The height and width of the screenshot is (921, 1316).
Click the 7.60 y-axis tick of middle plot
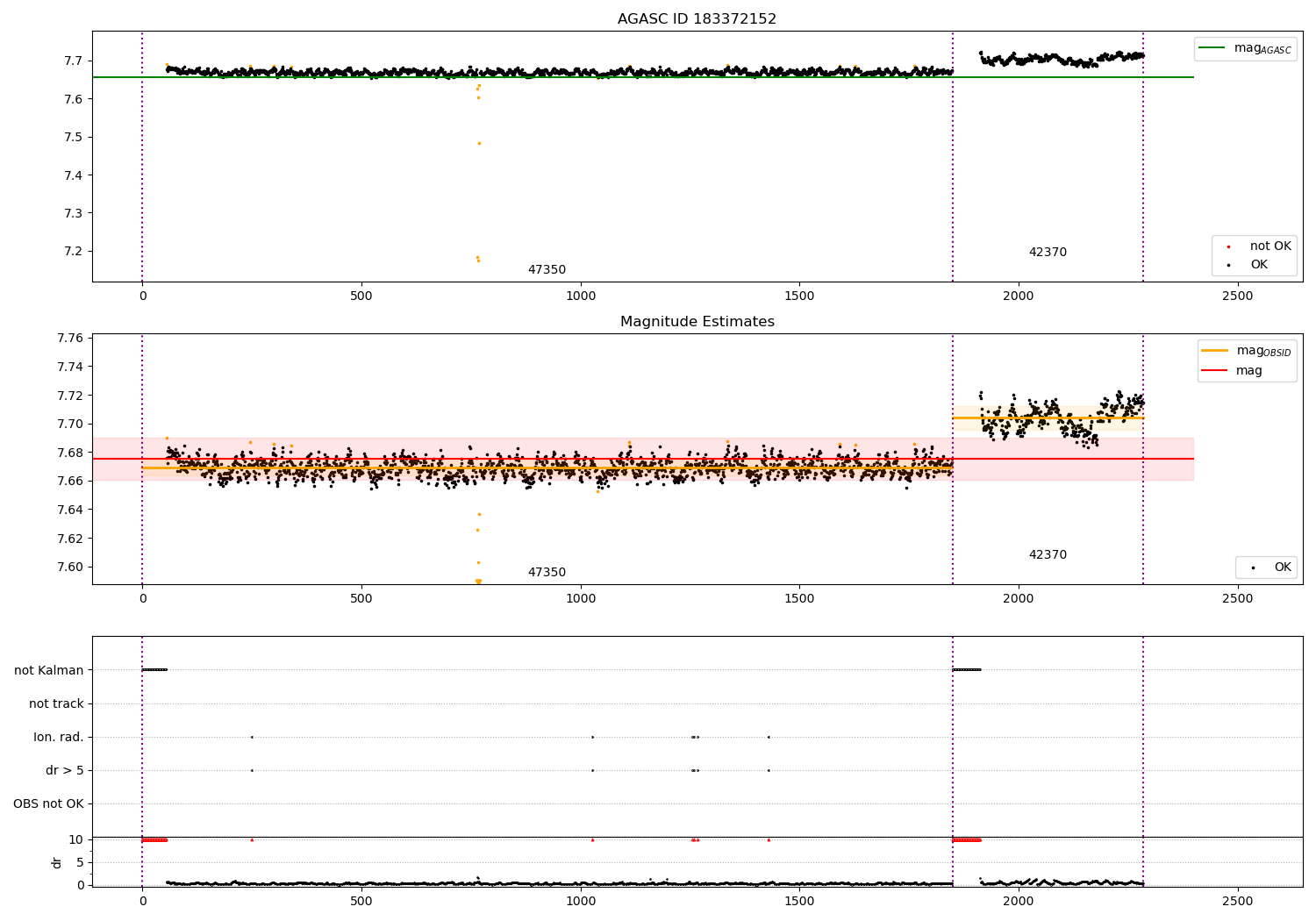point(70,567)
